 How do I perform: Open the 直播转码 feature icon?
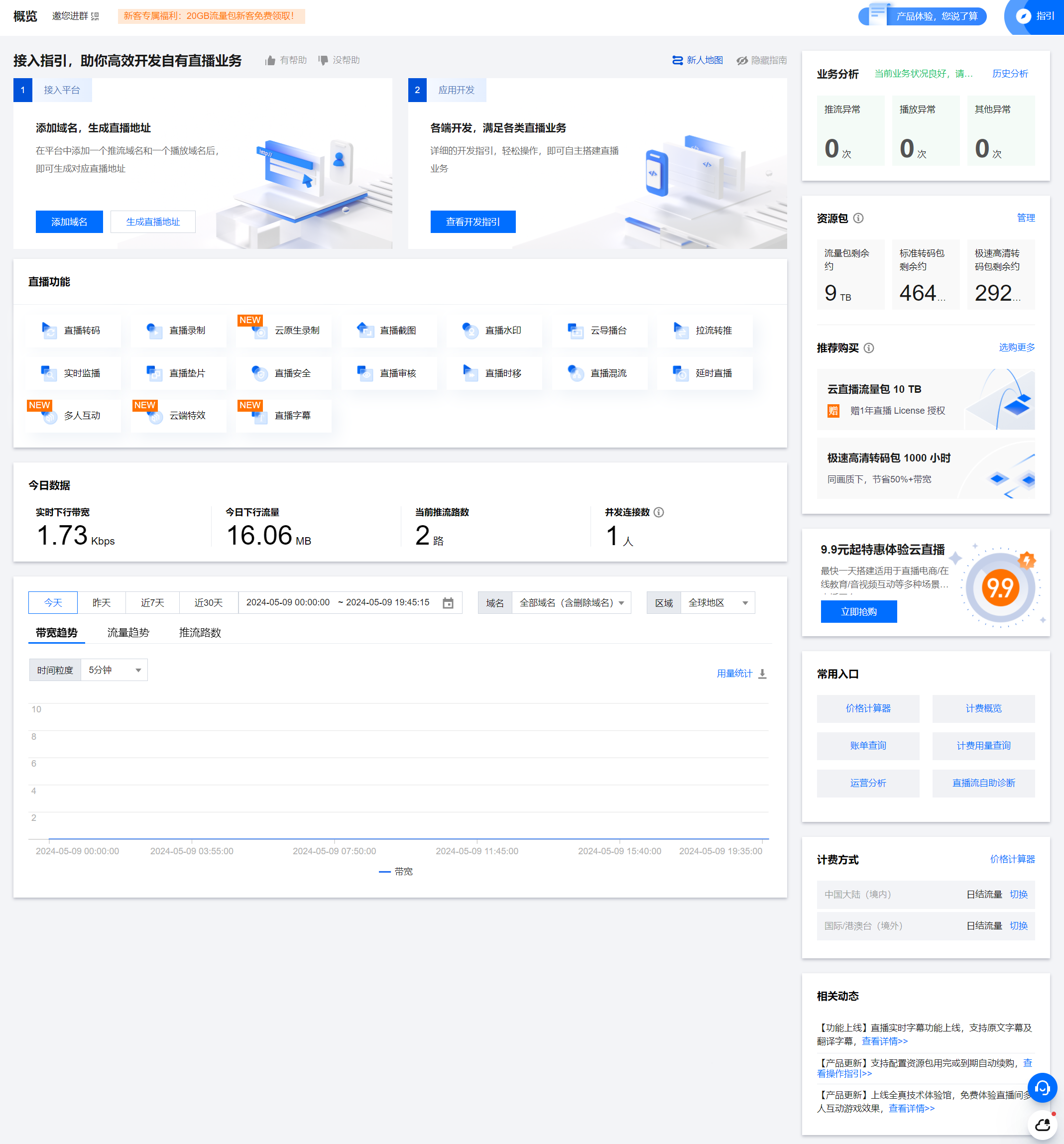click(49, 331)
